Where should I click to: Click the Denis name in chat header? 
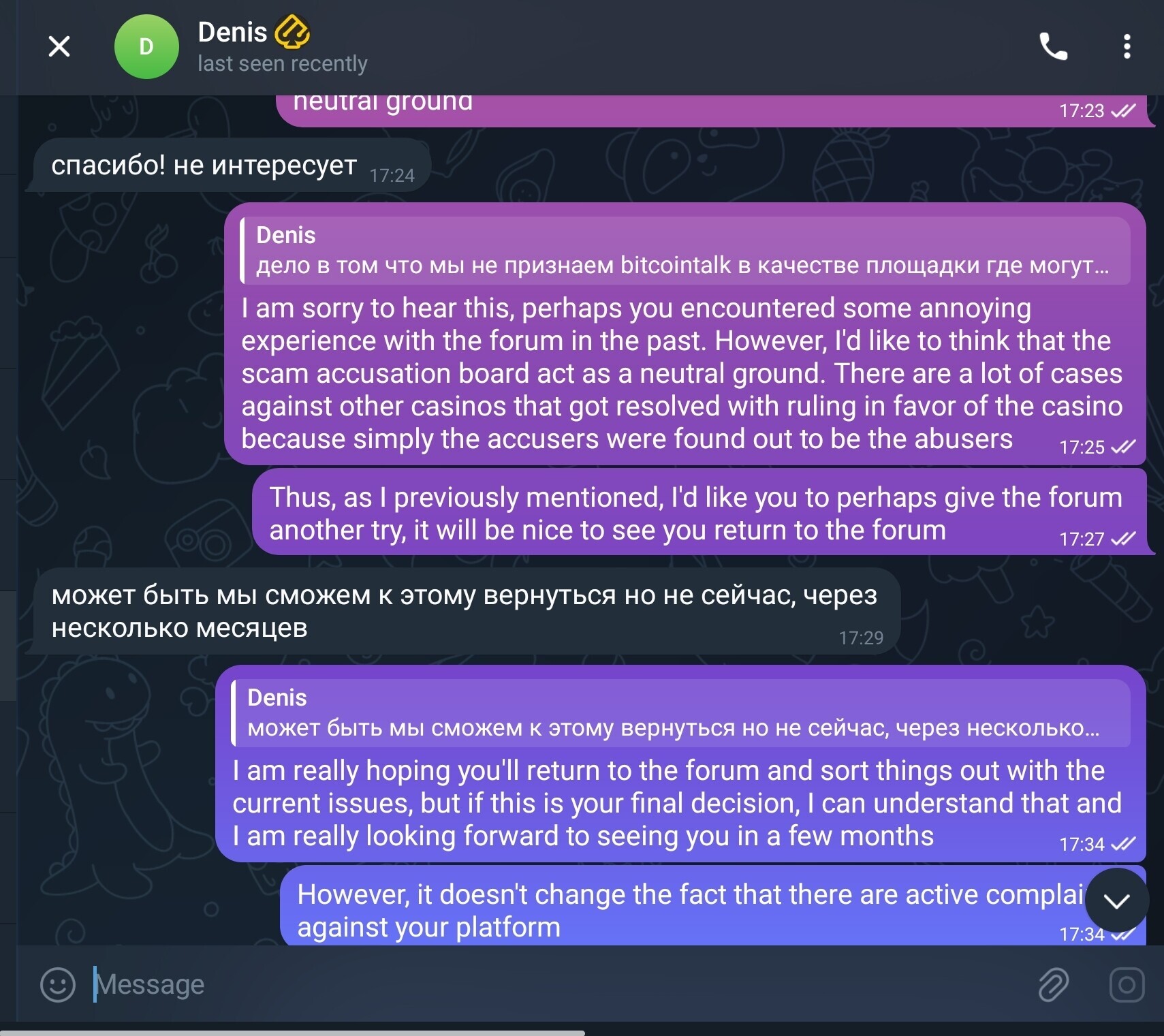coord(232,32)
